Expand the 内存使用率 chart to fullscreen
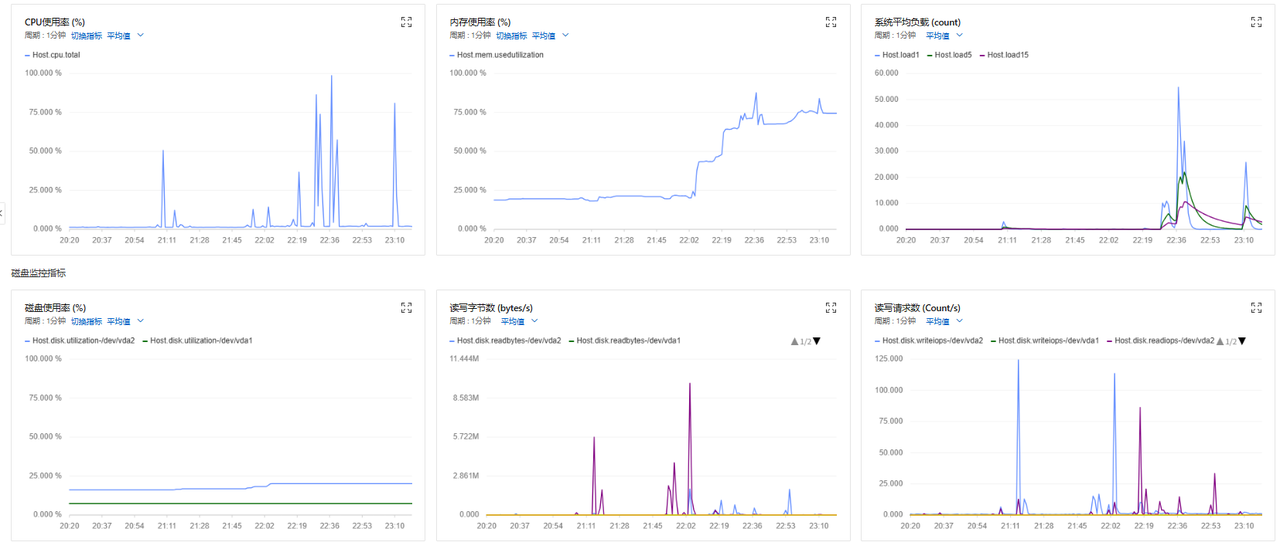This screenshot has height=549, width=1280. (830, 22)
